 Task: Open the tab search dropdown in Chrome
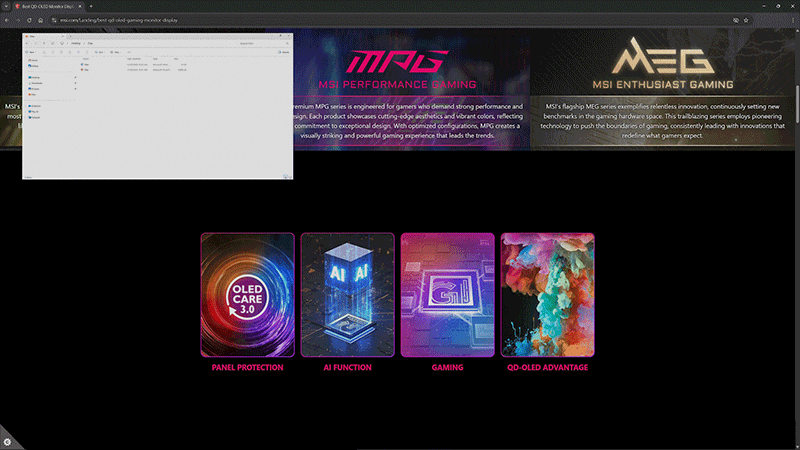point(6,6)
